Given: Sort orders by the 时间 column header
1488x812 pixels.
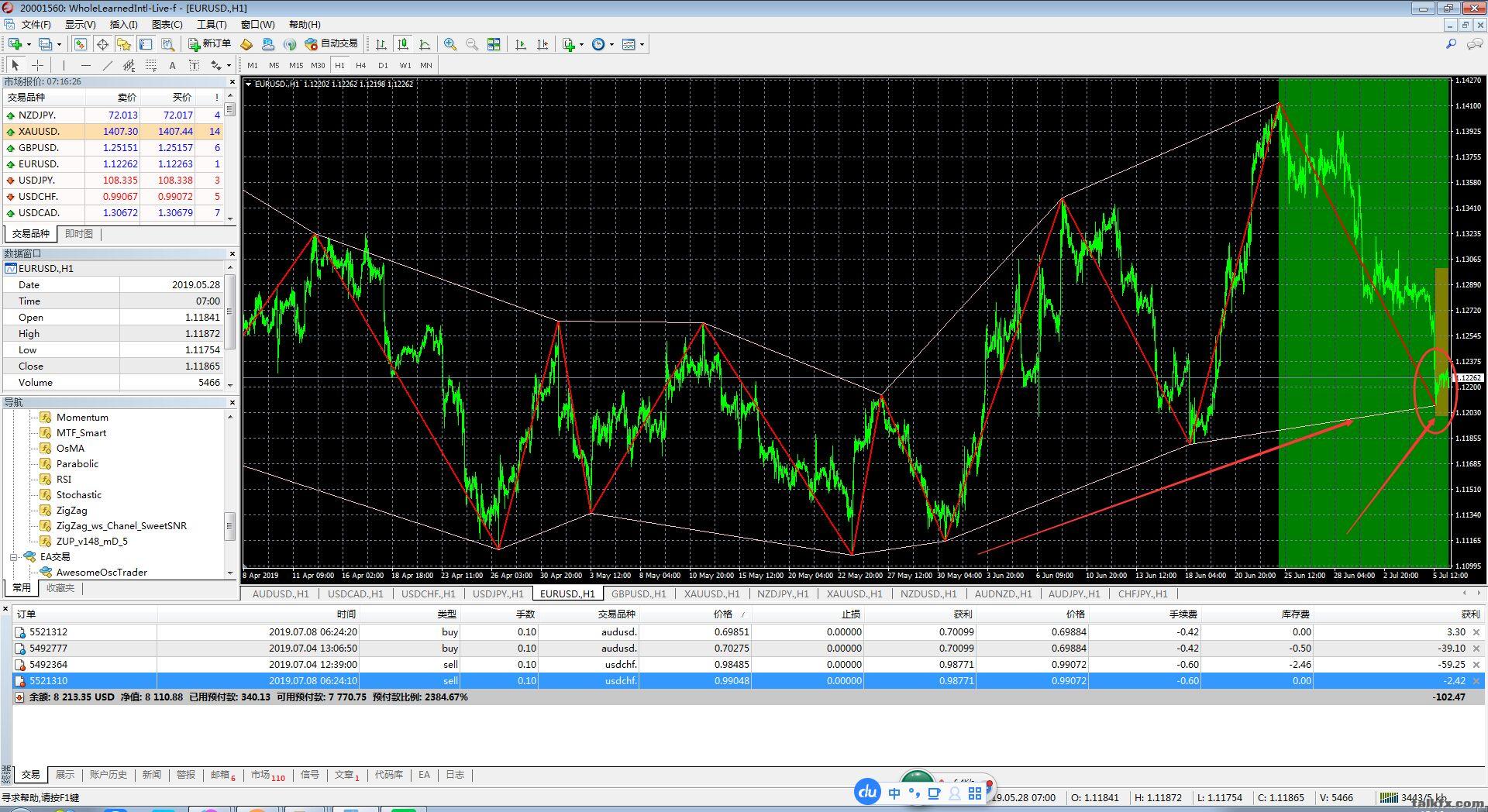Looking at the screenshot, I should coord(257,614).
